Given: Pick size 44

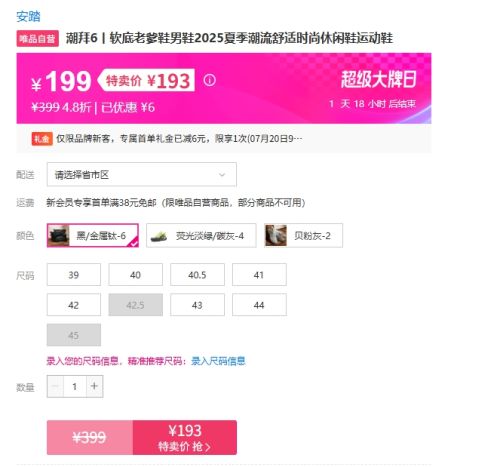Looking at the screenshot, I should [x=259, y=305].
